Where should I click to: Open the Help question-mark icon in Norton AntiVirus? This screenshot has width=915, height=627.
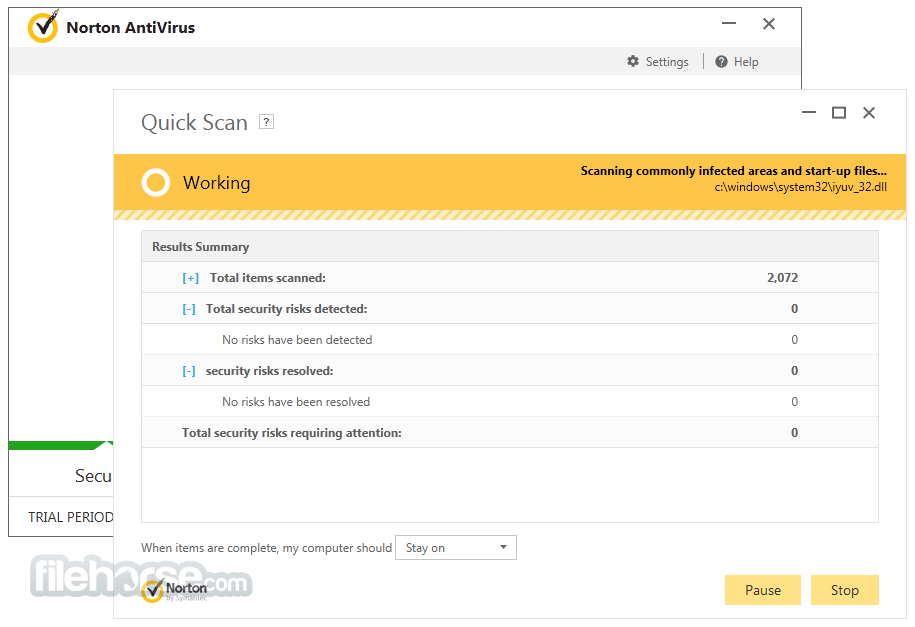click(x=721, y=61)
